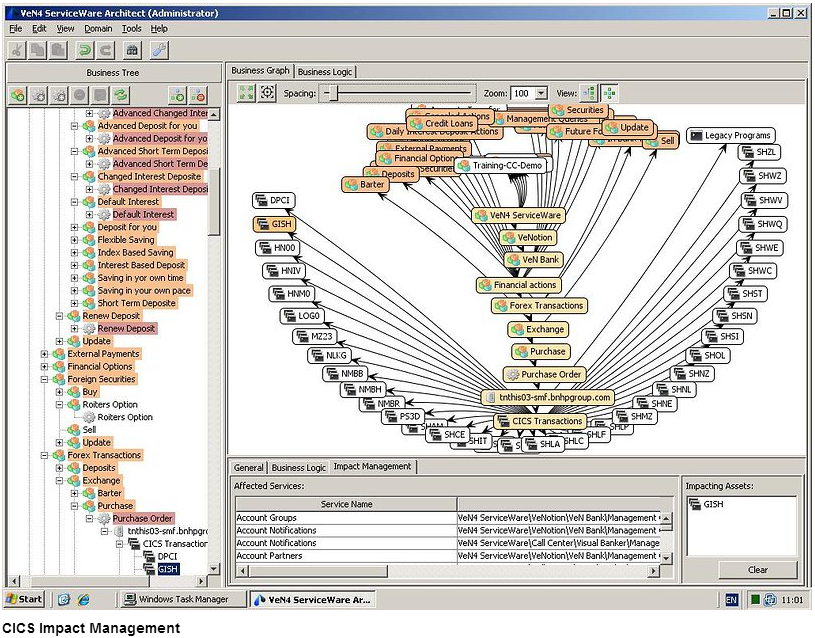
Task: Open the Zoom percentage dropdown
Action: click(541, 93)
